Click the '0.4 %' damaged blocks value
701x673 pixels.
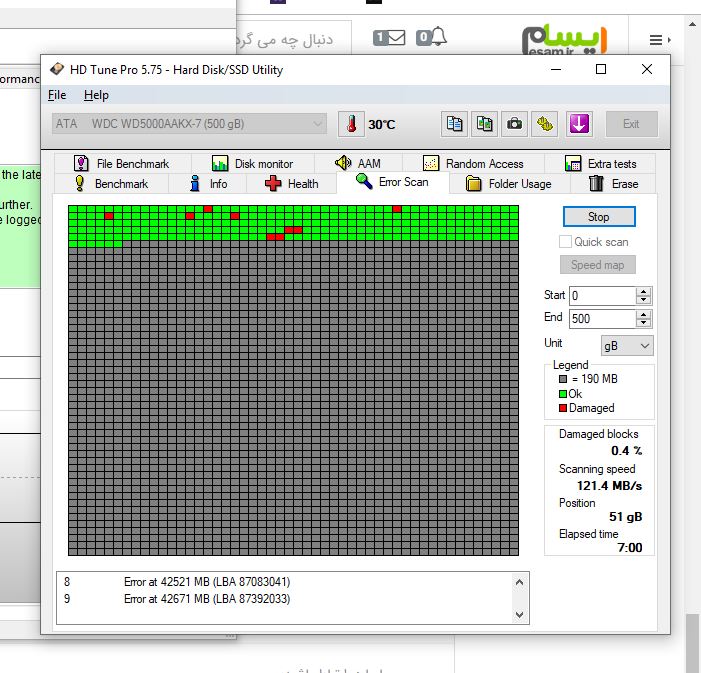(627, 451)
